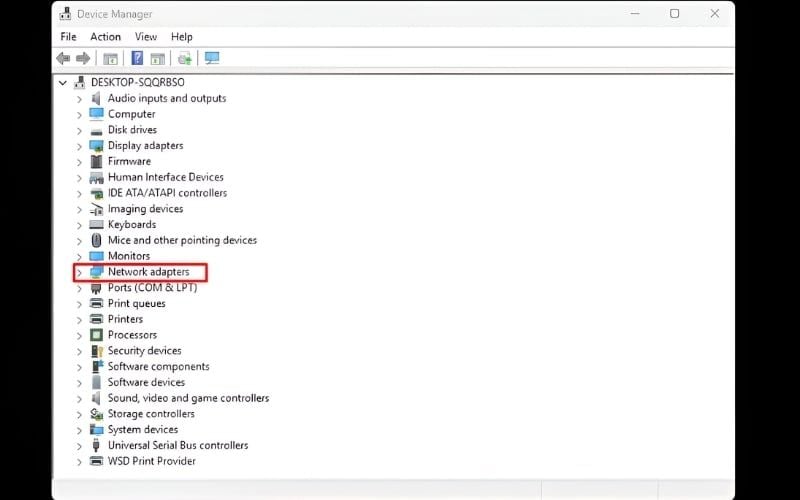The height and width of the screenshot is (500, 800).
Task: Click the Disk drives icon
Action: click(96, 131)
